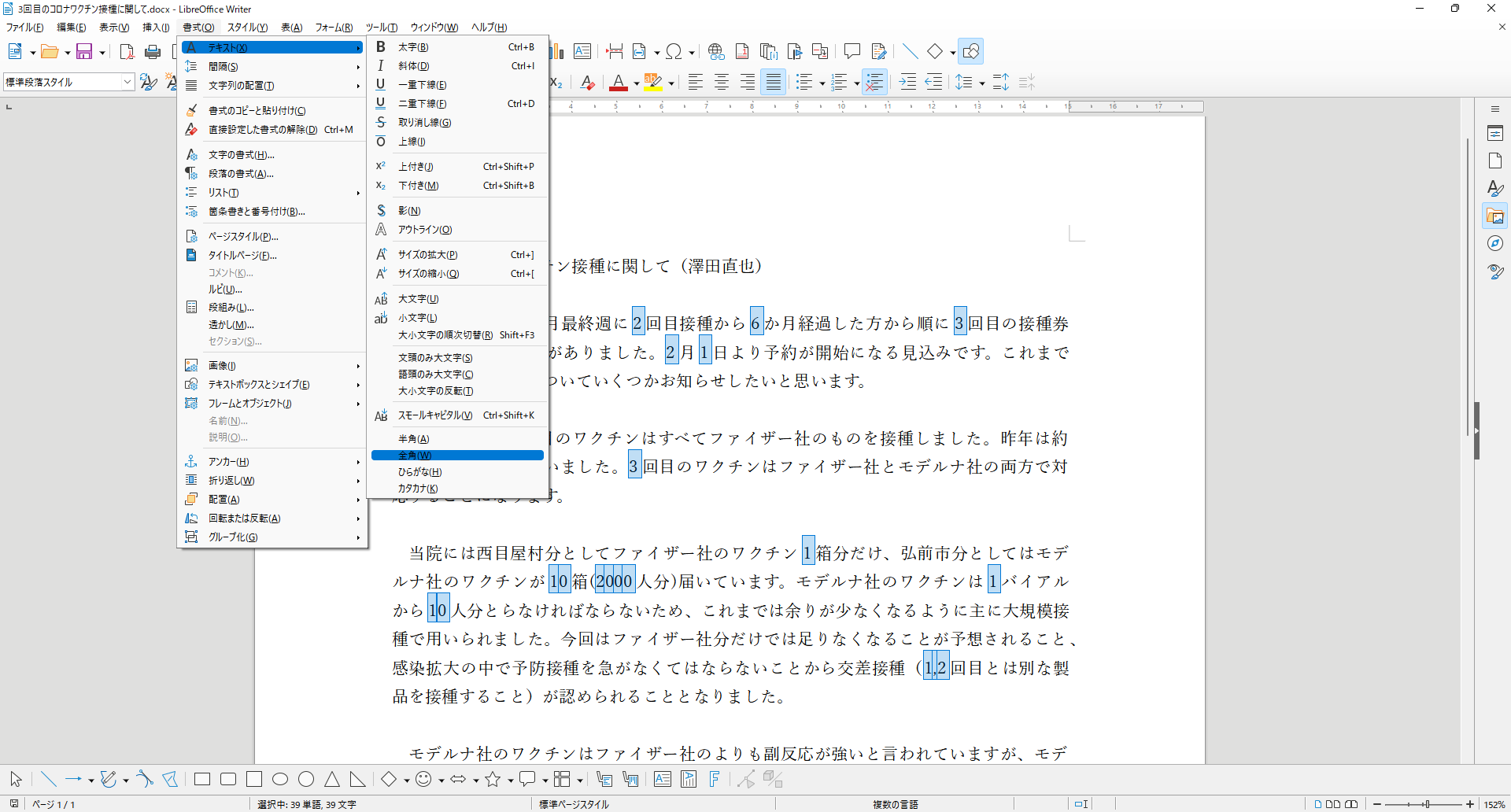The width and height of the screenshot is (1511, 812).
Task: Choose 大文字(U) uppercase menu item
Action: point(457,298)
